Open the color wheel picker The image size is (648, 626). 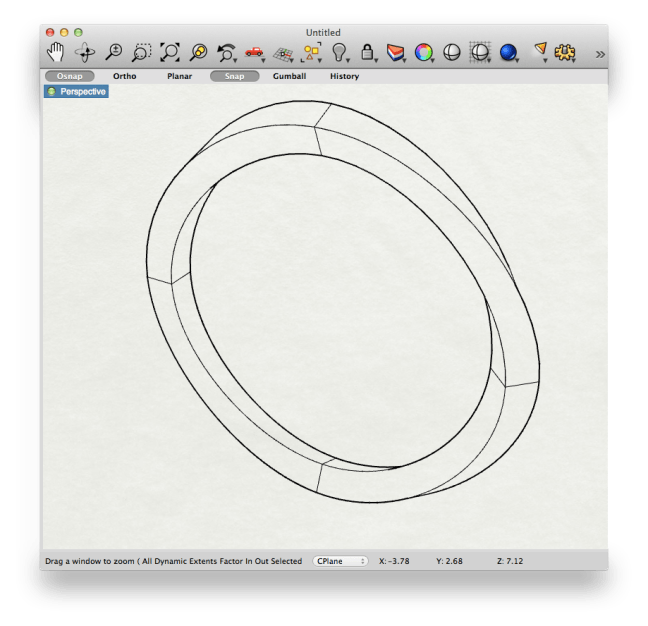click(x=423, y=52)
